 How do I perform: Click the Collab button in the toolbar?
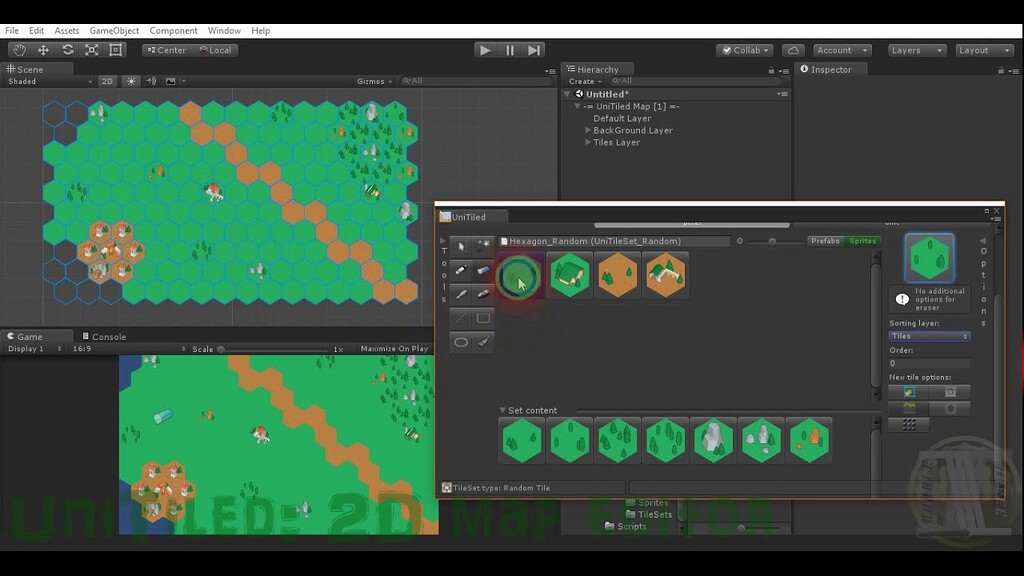(x=745, y=49)
